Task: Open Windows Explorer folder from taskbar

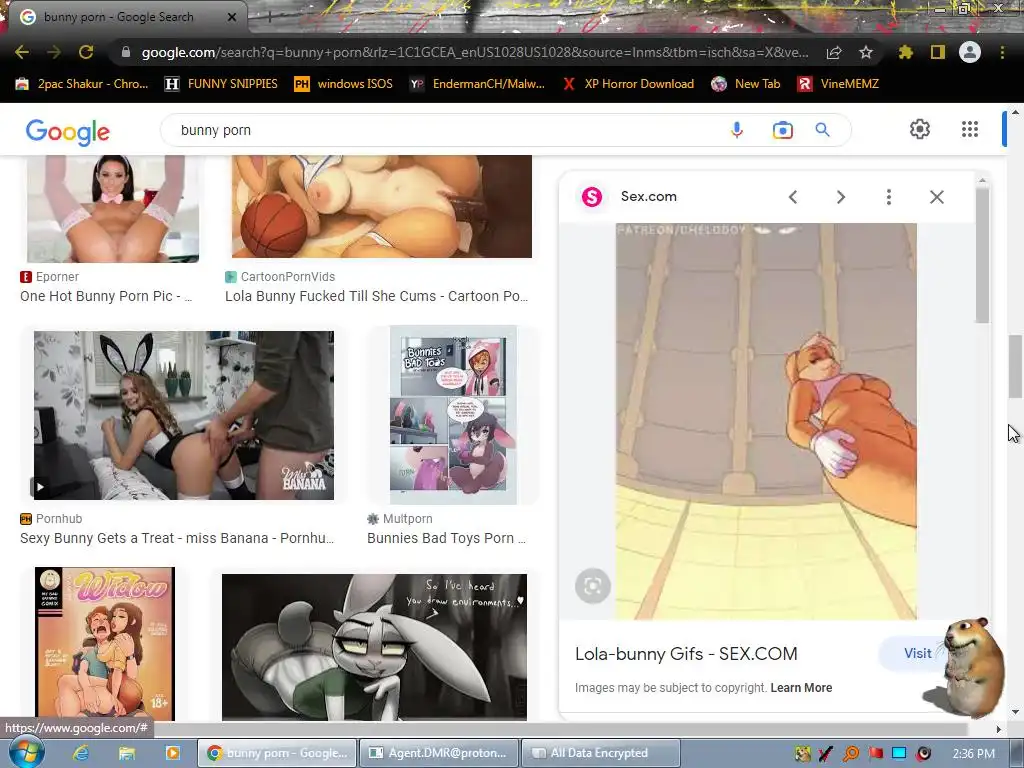Action: click(126, 753)
